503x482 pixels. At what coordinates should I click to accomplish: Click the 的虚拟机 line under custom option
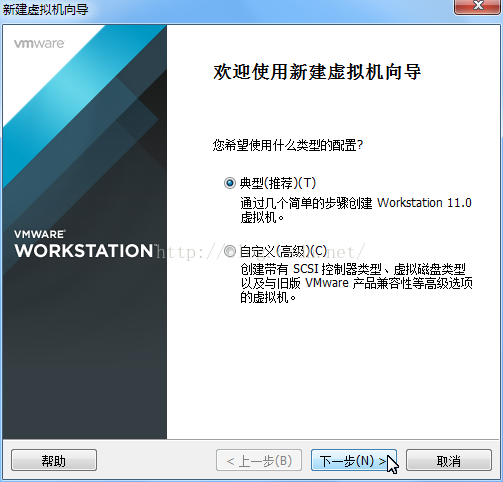pos(268,297)
